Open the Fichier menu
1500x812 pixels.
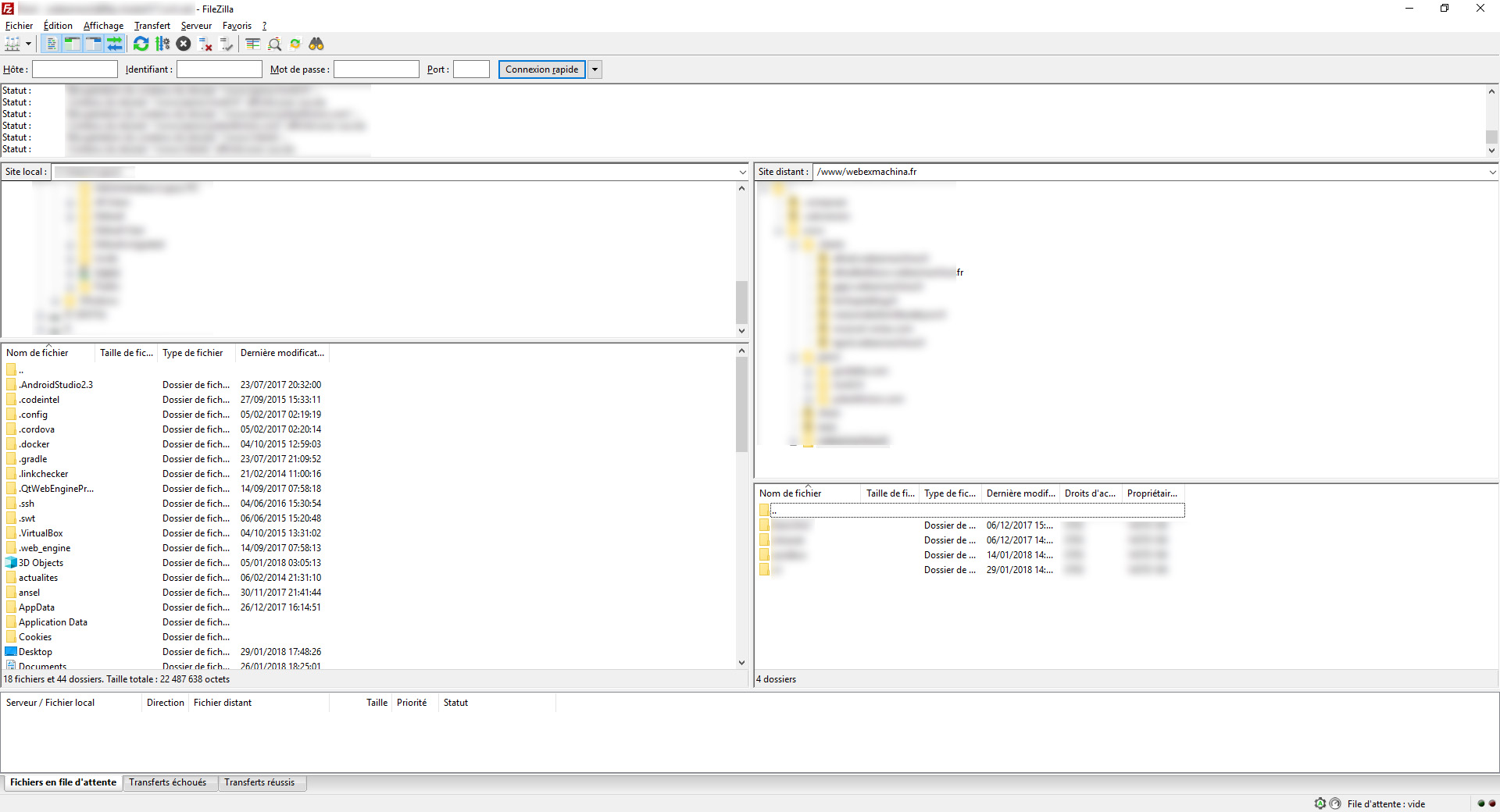[19, 26]
